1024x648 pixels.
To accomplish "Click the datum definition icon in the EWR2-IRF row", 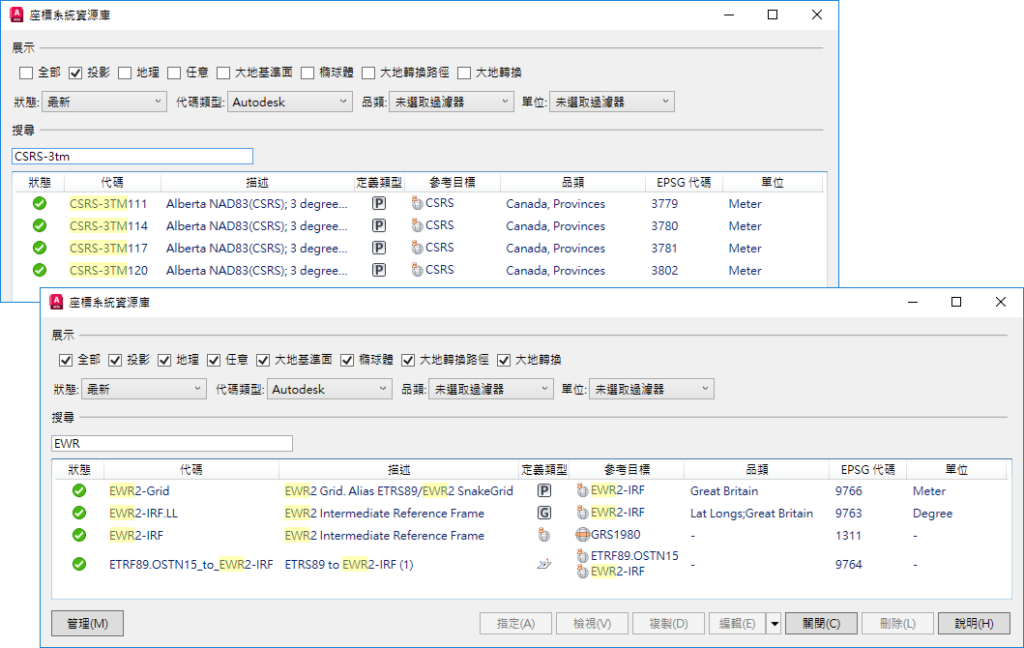I will pyautogui.click(x=543, y=534).
